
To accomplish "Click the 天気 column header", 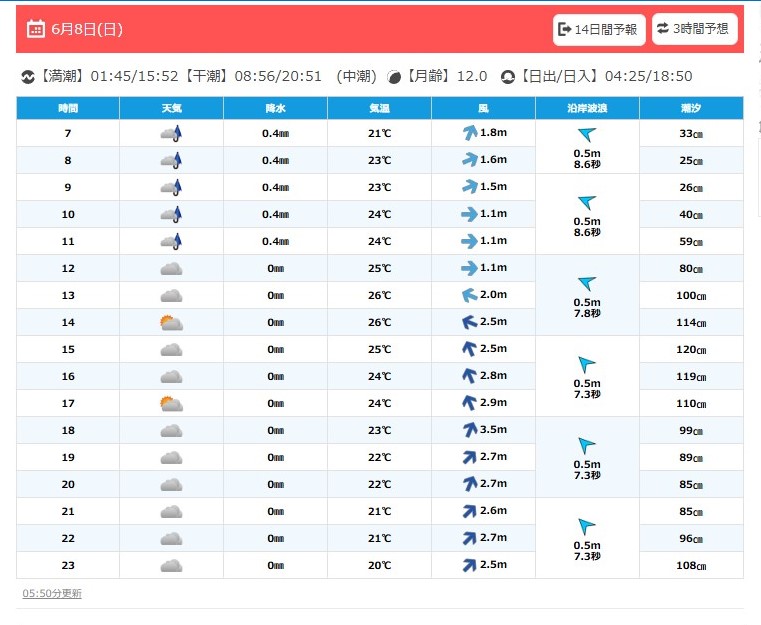I will (x=171, y=108).
